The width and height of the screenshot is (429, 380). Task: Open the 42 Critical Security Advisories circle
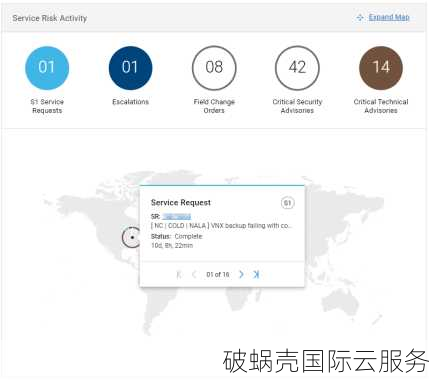tap(297, 68)
